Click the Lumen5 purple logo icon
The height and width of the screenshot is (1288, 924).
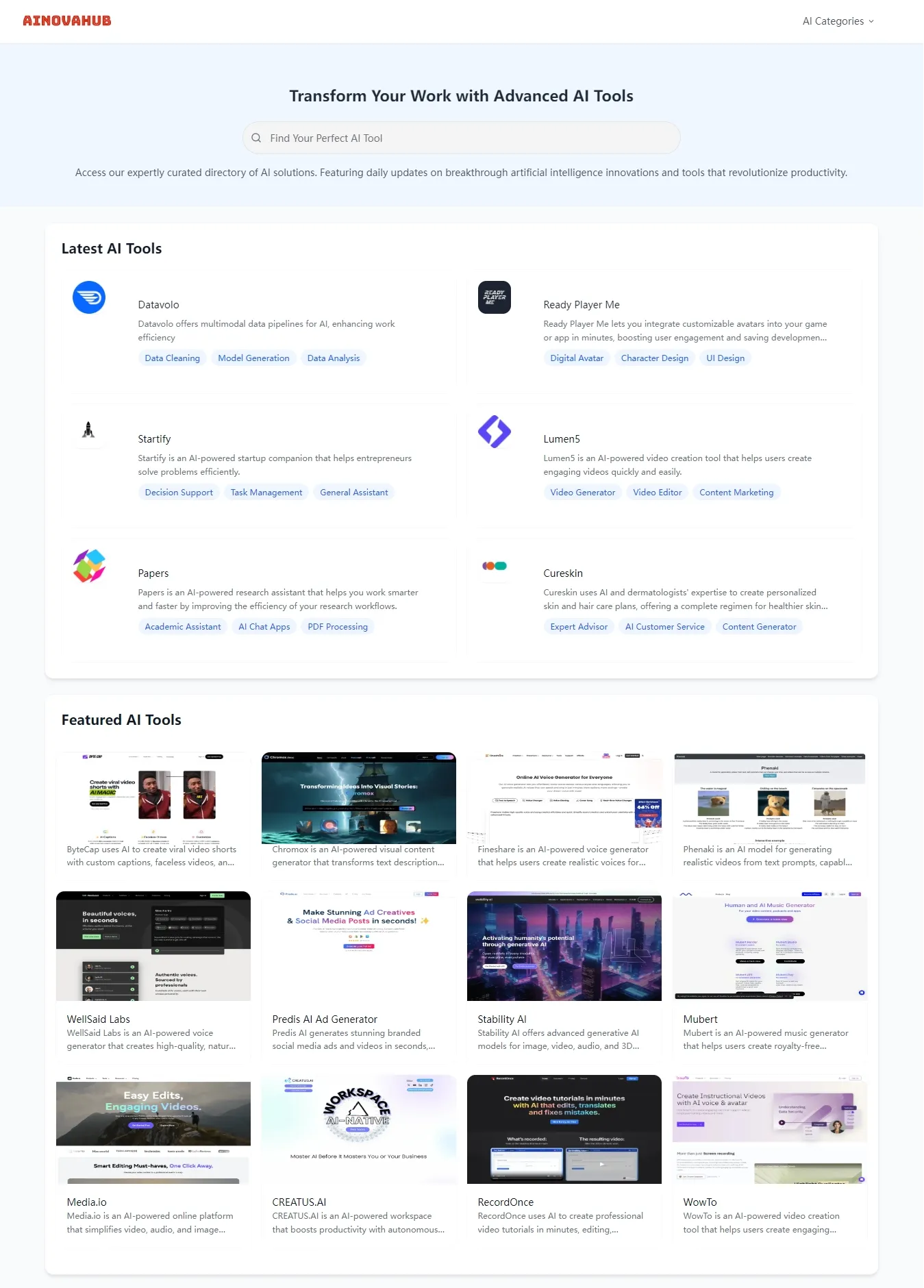click(x=495, y=432)
